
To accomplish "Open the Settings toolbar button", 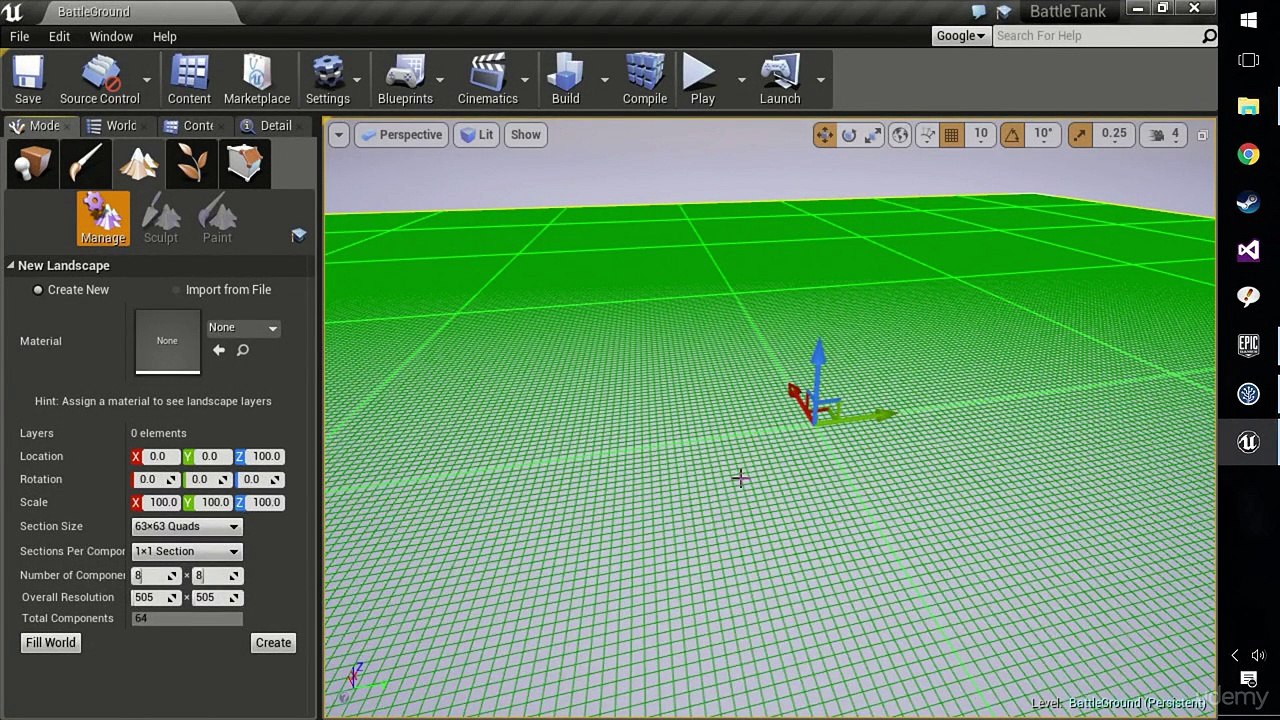I will coord(328,80).
